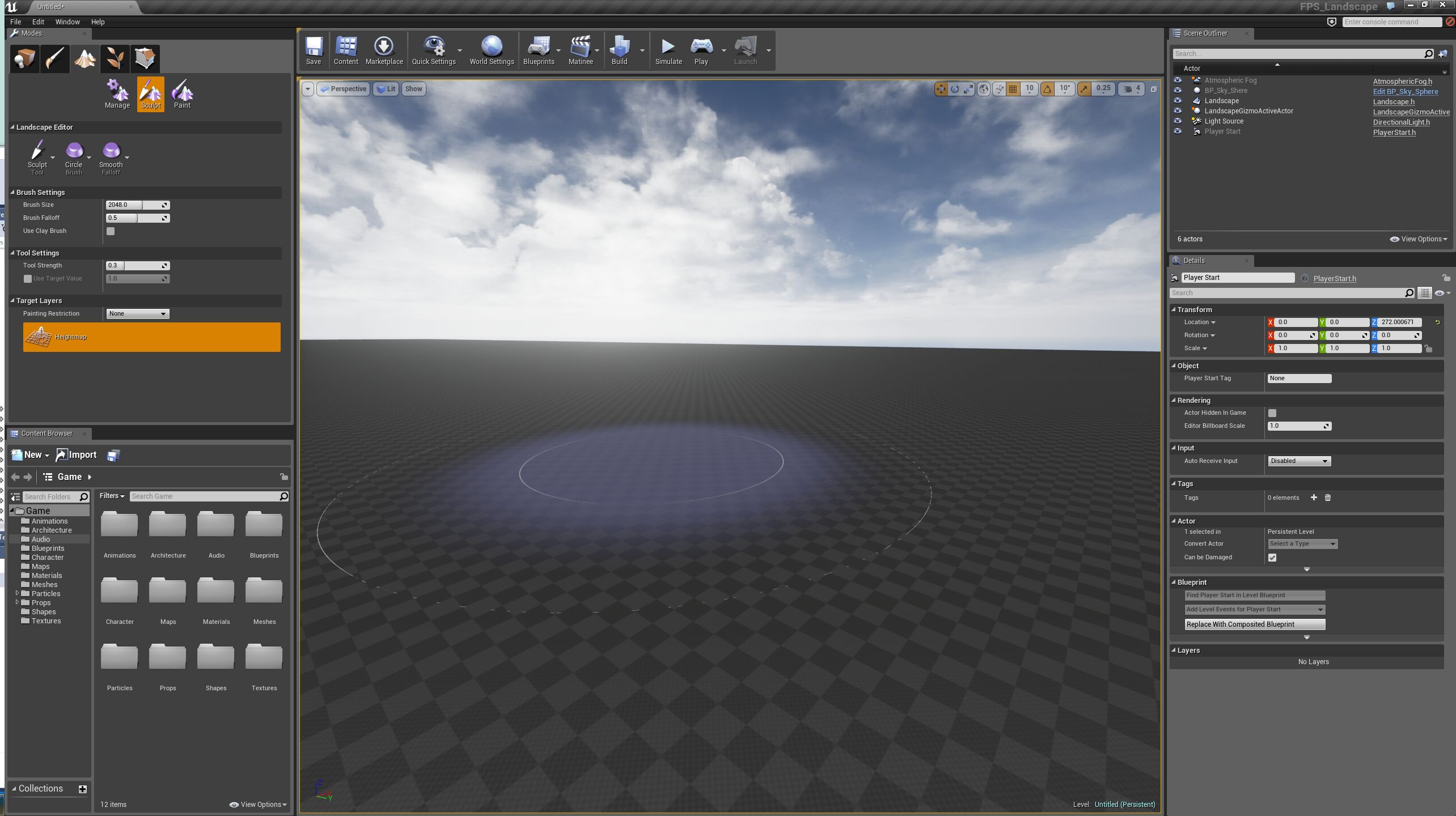Uncheck Can be Damaged in Actor section
This screenshot has height=816, width=1456.
[1272, 557]
